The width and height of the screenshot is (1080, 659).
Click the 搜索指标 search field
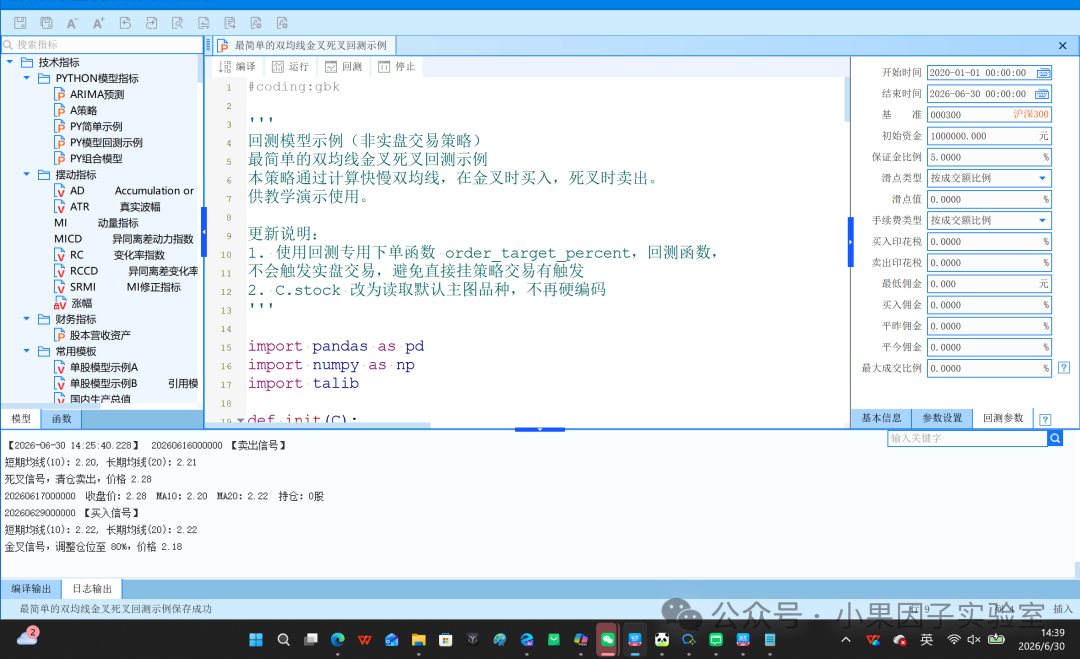tap(102, 45)
